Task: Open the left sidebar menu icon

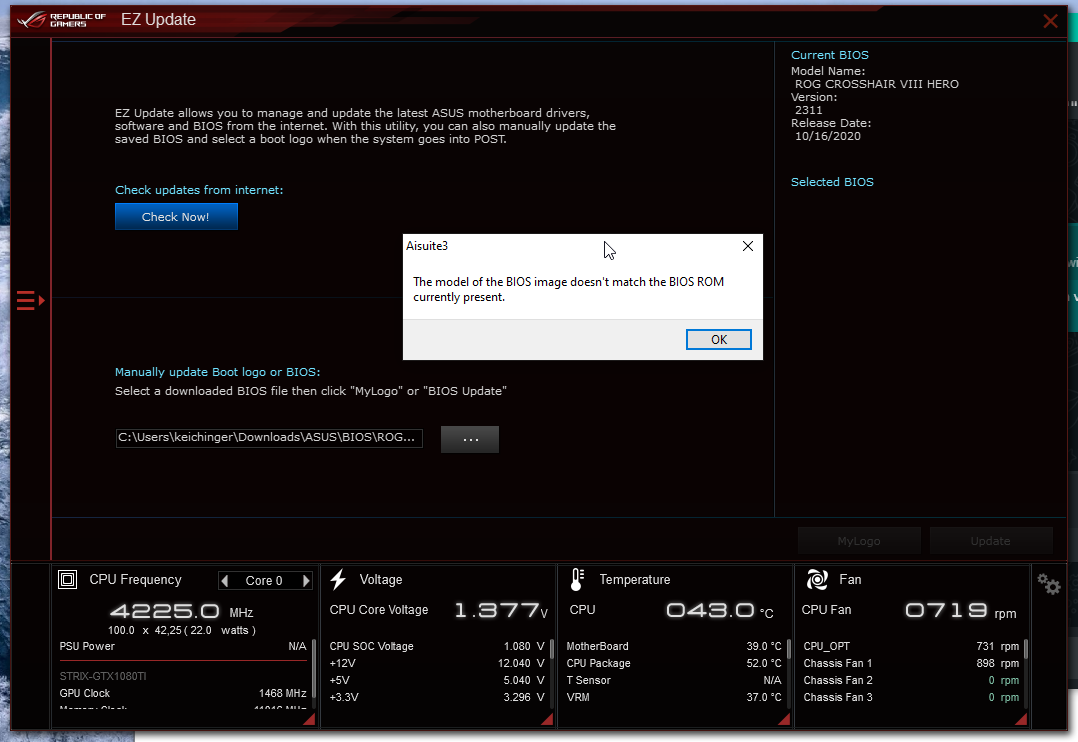Action: (x=30, y=301)
